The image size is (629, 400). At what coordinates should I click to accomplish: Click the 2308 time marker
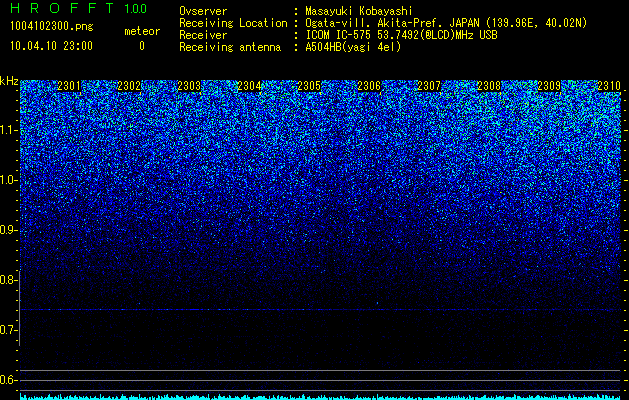[489, 86]
